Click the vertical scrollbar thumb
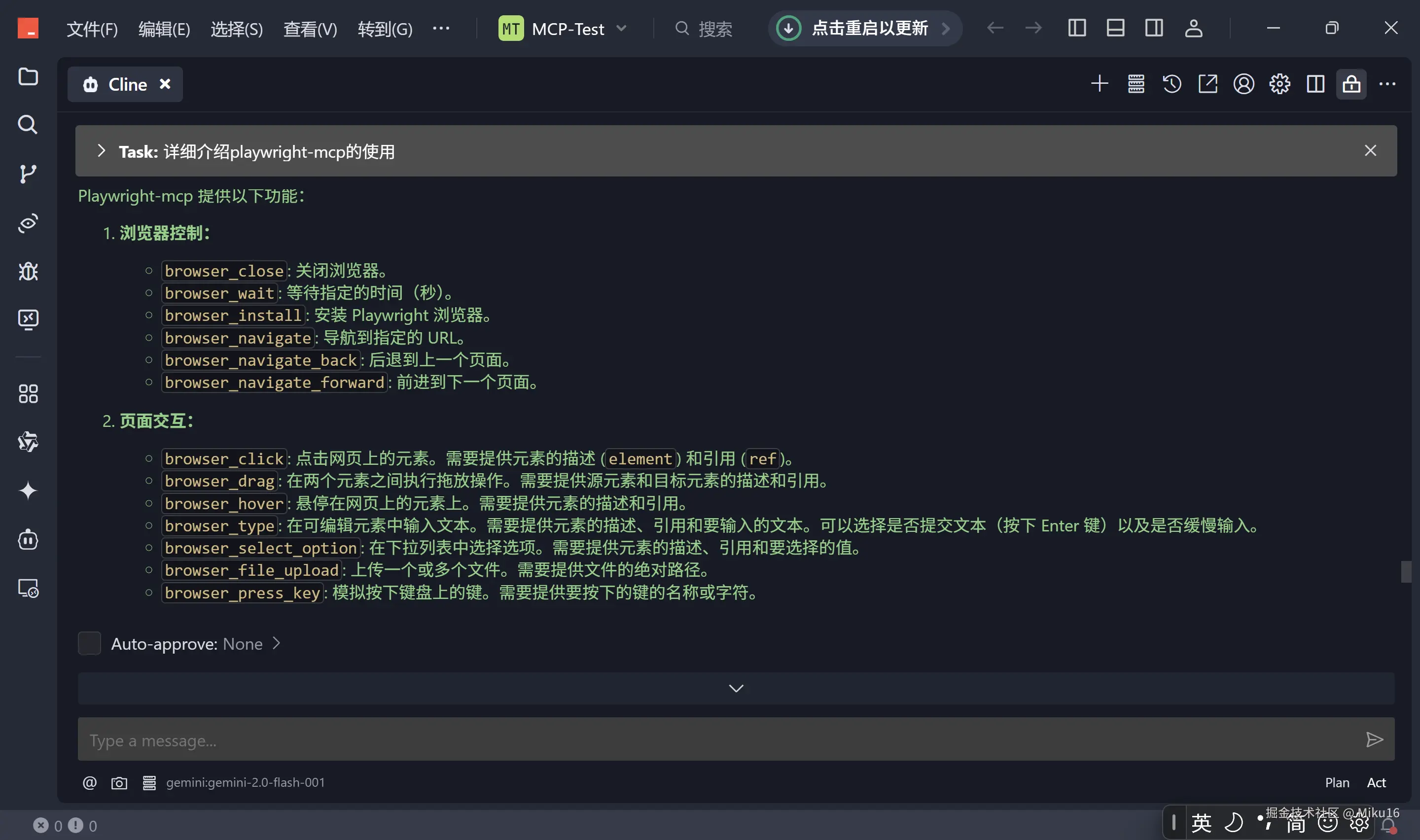Viewport: 1420px width, 840px height. [x=1406, y=572]
